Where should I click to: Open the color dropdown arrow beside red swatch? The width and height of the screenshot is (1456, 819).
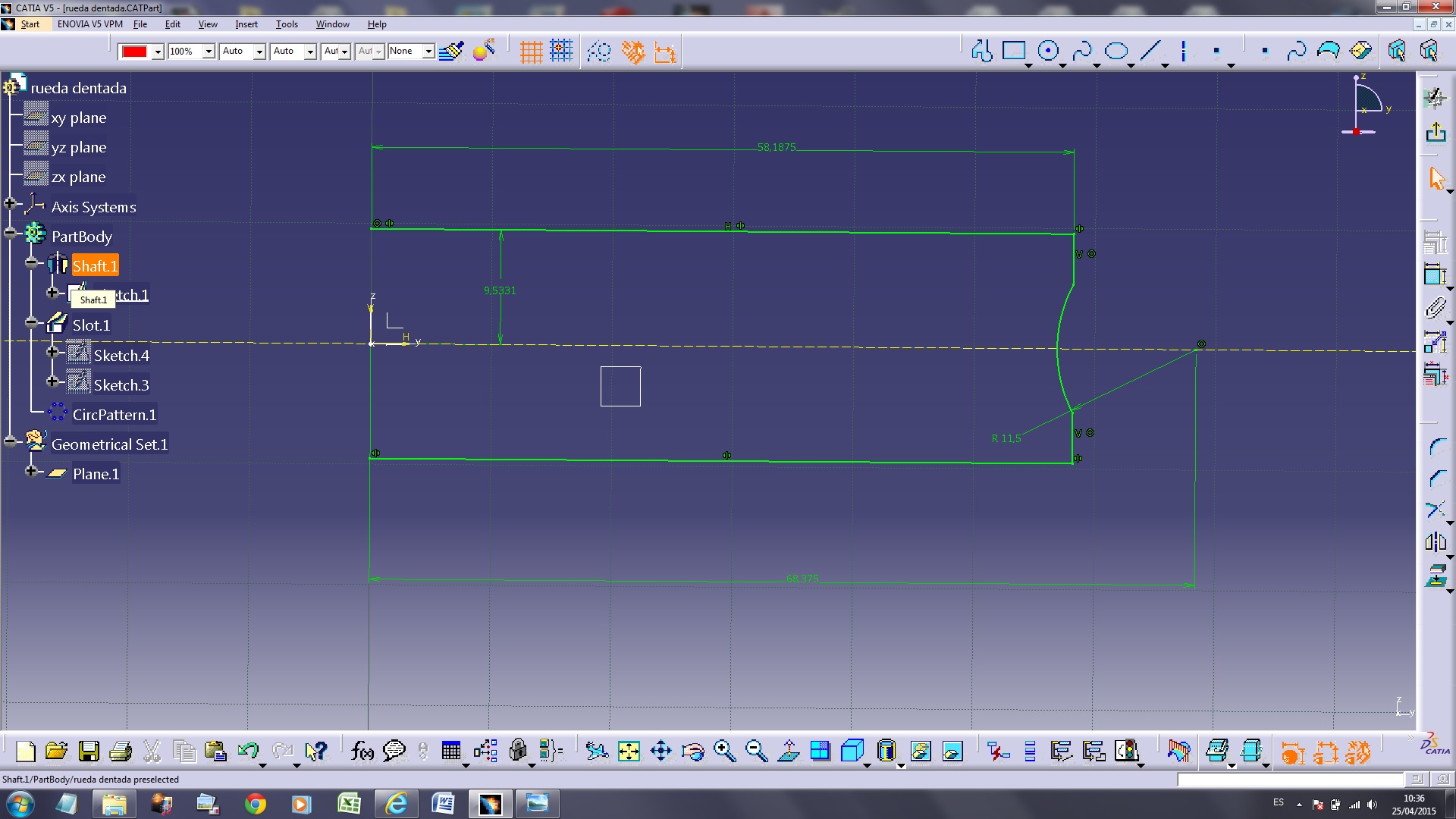158,52
